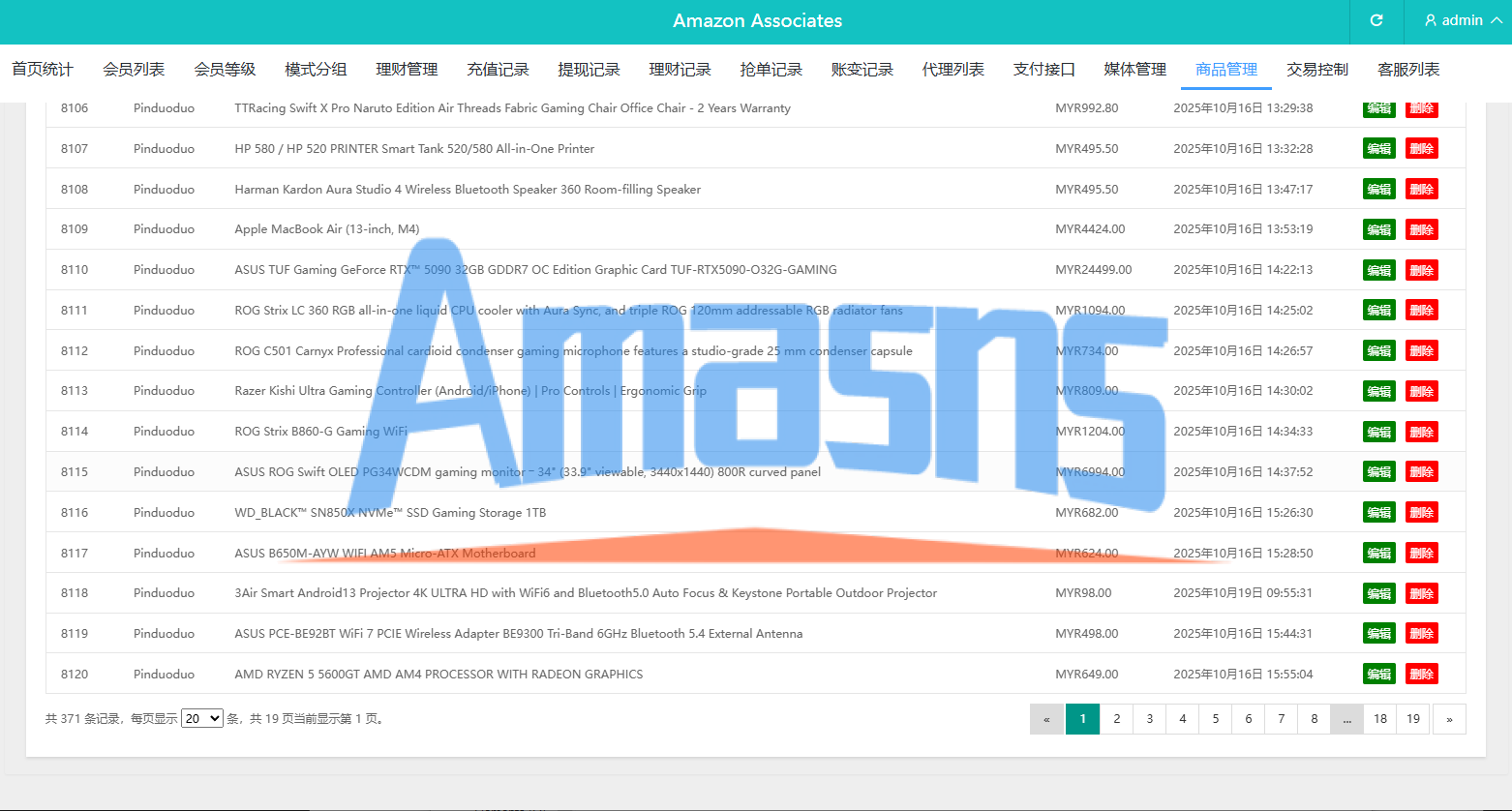Image resolution: width=1512 pixels, height=811 pixels.
Task: Switch to 充值记录 menu
Action: 498,70
